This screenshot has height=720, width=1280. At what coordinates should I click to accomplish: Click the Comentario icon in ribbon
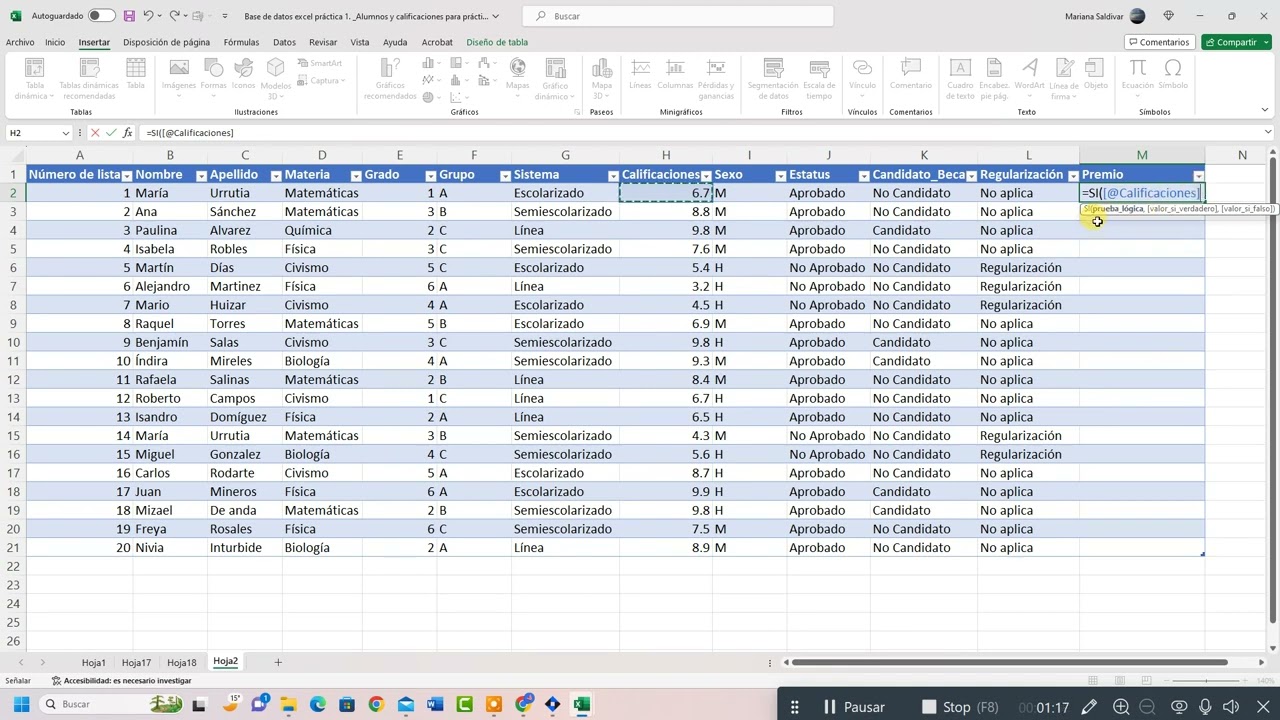(x=911, y=74)
